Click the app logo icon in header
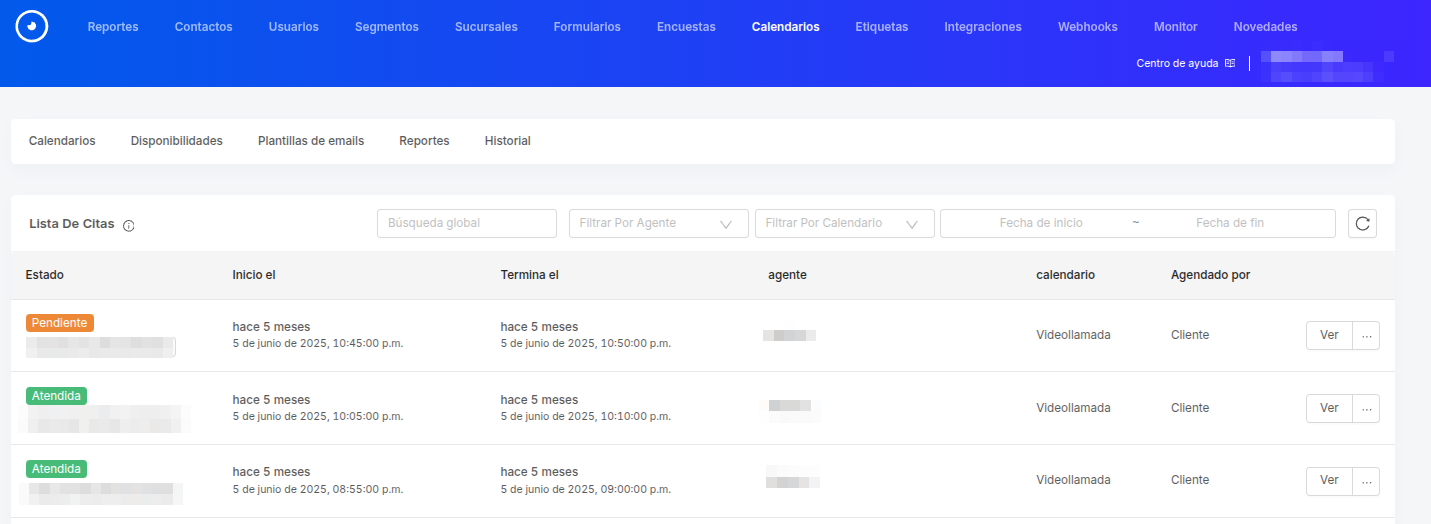The image size is (1431, 524). click(32, 27)
